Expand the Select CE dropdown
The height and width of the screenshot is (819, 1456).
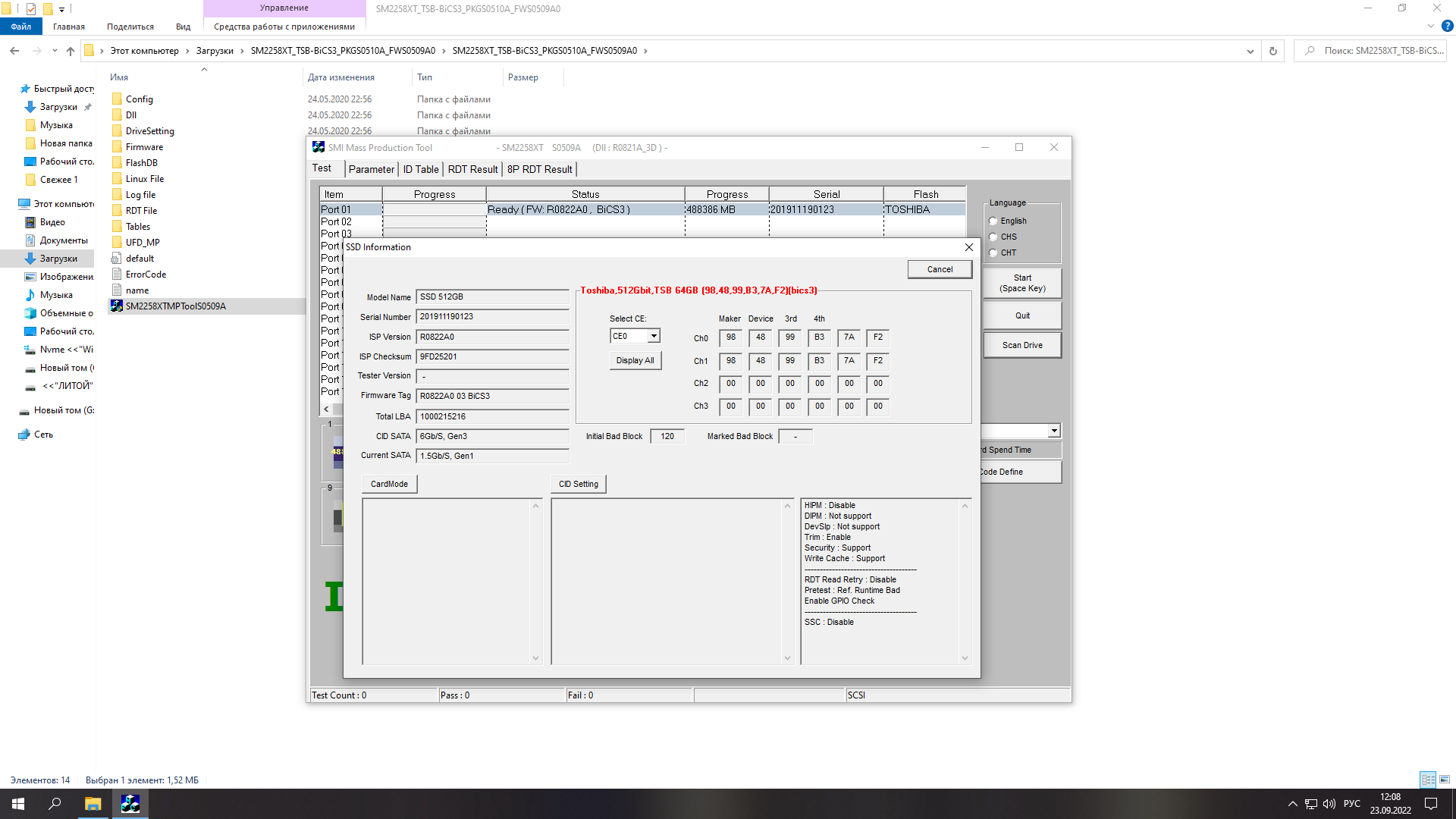click(654, 336)
